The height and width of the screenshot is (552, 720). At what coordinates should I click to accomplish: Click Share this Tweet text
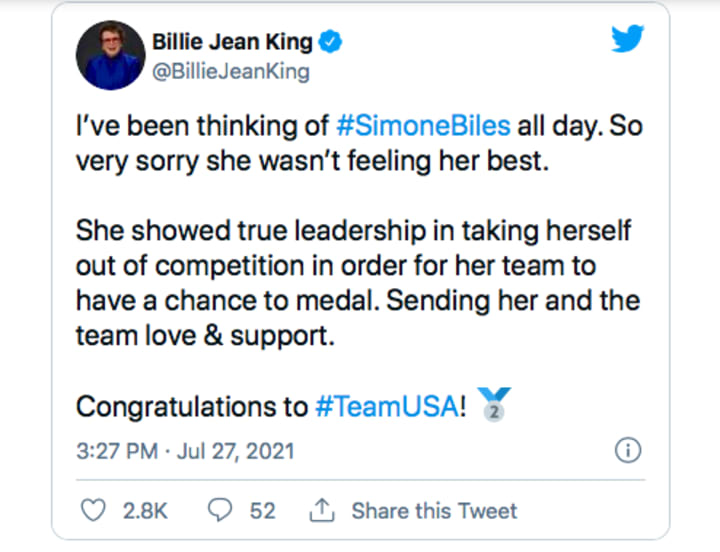pos(434,511)
